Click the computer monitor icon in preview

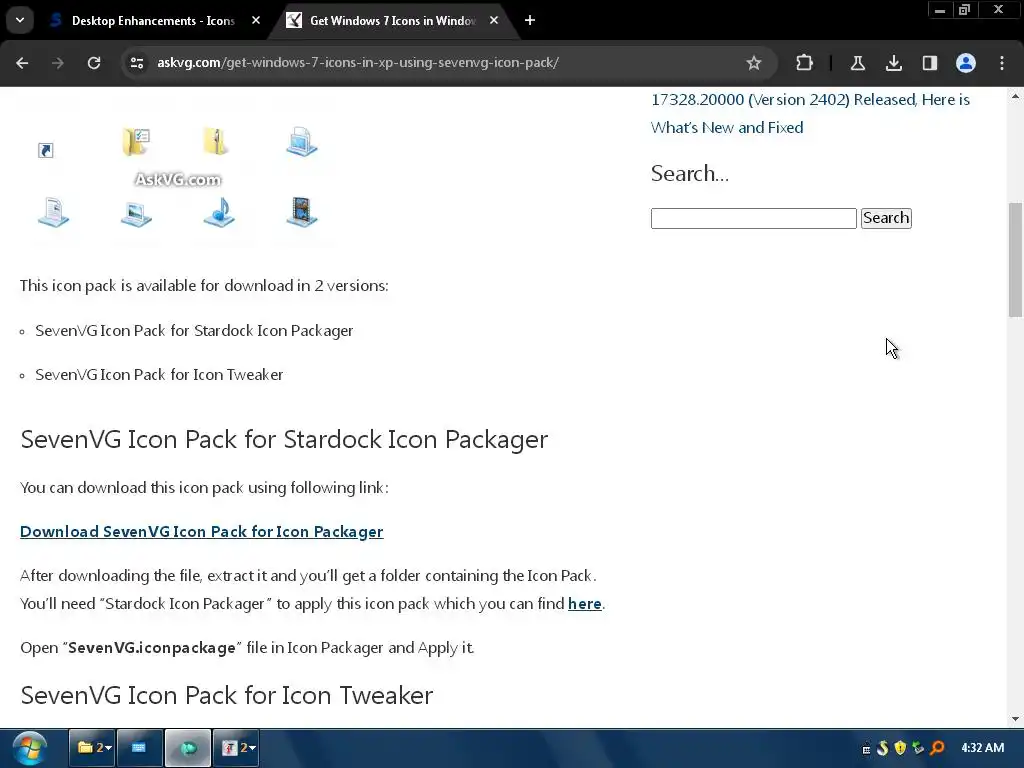[x=302, y=142]
